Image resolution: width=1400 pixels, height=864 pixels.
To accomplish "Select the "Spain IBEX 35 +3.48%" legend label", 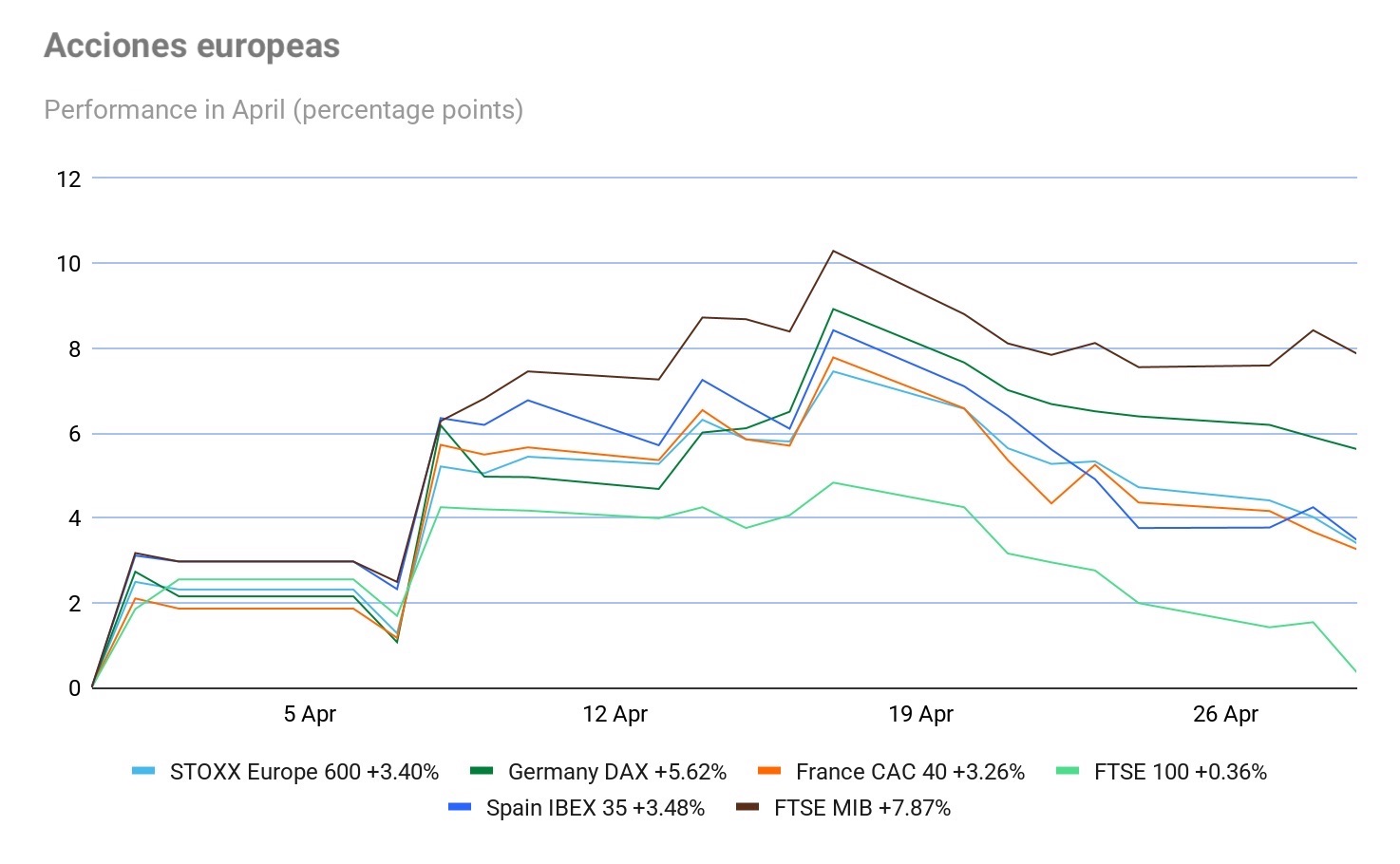I will 595,808.
